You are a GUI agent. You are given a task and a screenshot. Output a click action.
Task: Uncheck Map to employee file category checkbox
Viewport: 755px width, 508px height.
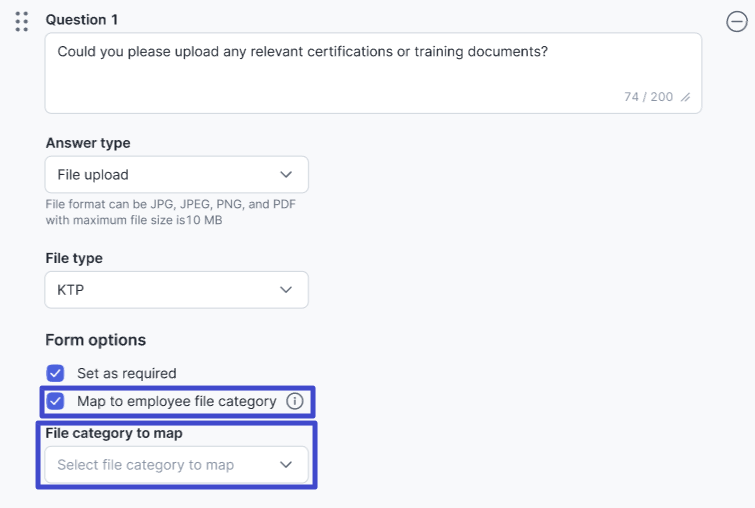pos(55,401)
